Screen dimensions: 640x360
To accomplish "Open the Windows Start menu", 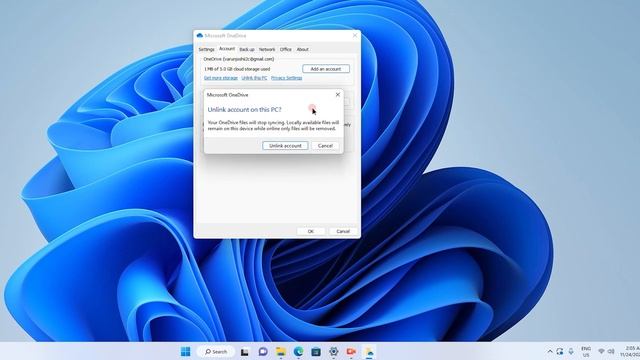I will (x=185, y=351).
